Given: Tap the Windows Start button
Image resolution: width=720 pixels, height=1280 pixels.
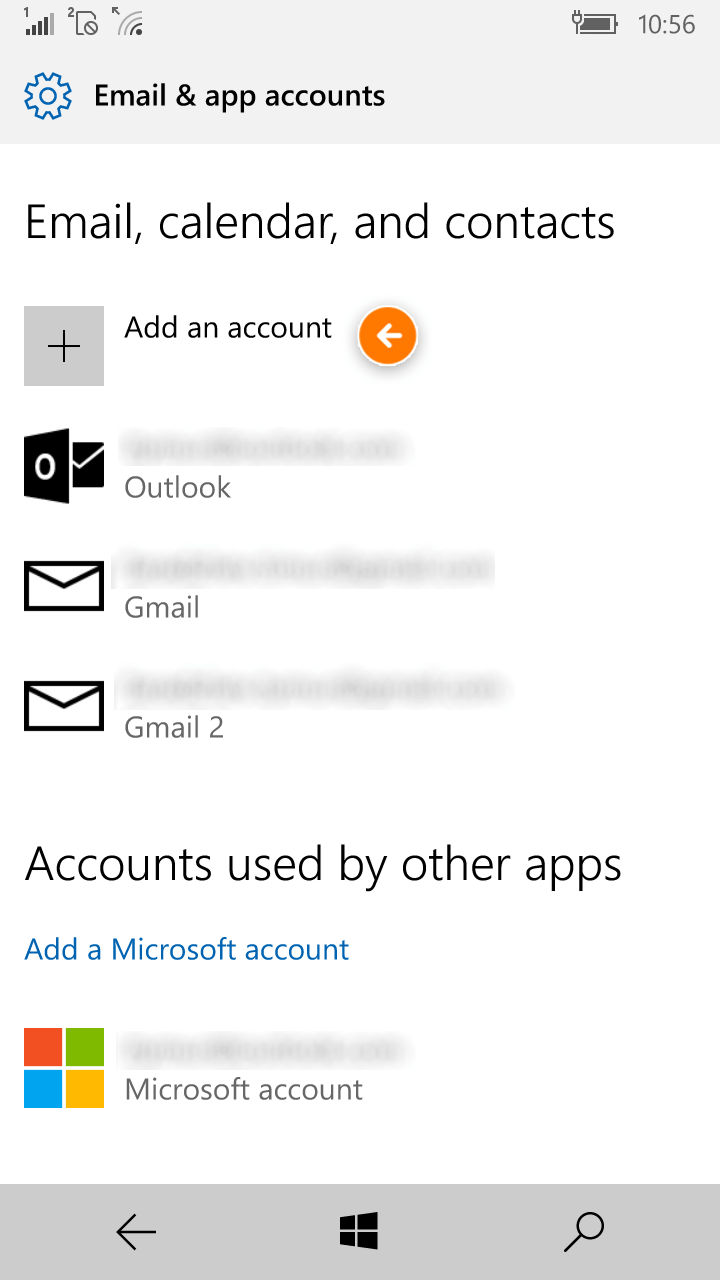Looking at the screenshot, I should point(359,1232).
